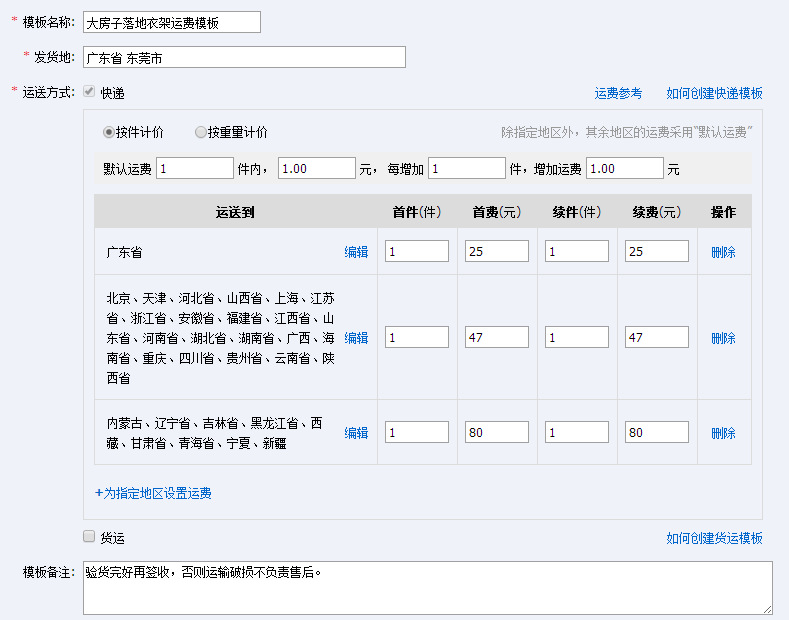Focus the 默认运费 item count field
Image resolution: width=789 pixels, height=620 pixels.
pos(195,169)
